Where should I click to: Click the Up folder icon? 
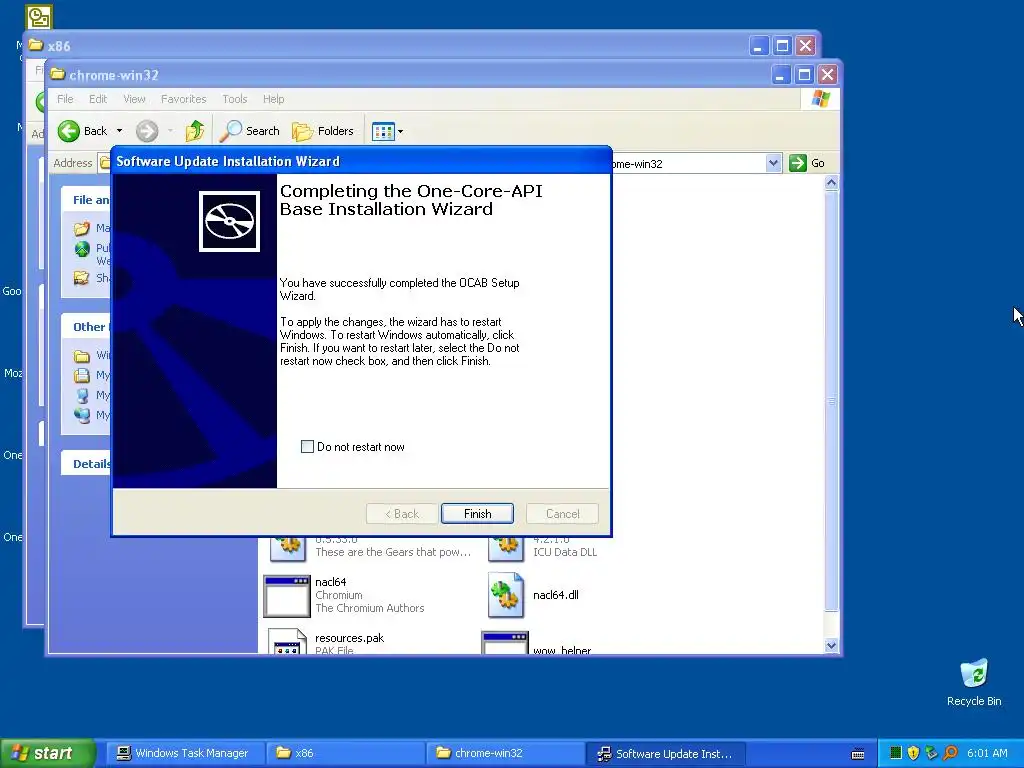click(195, 131)
